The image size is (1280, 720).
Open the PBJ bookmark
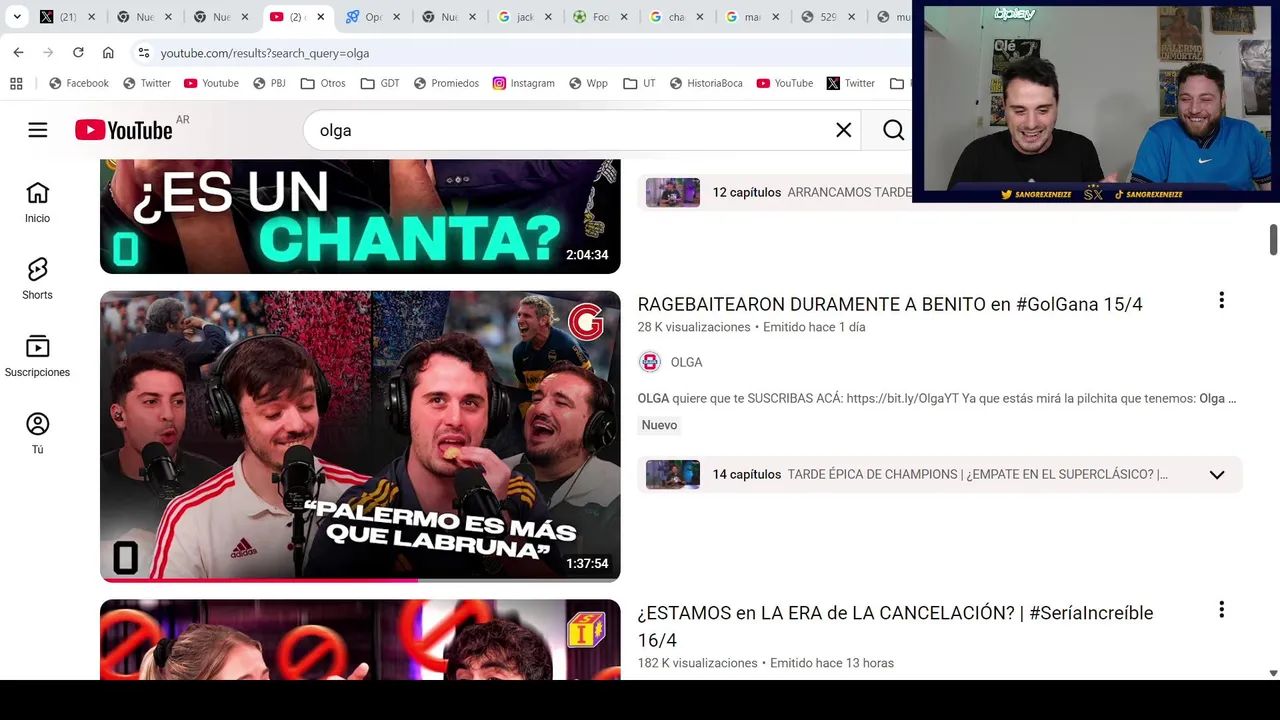coord(269,83)
